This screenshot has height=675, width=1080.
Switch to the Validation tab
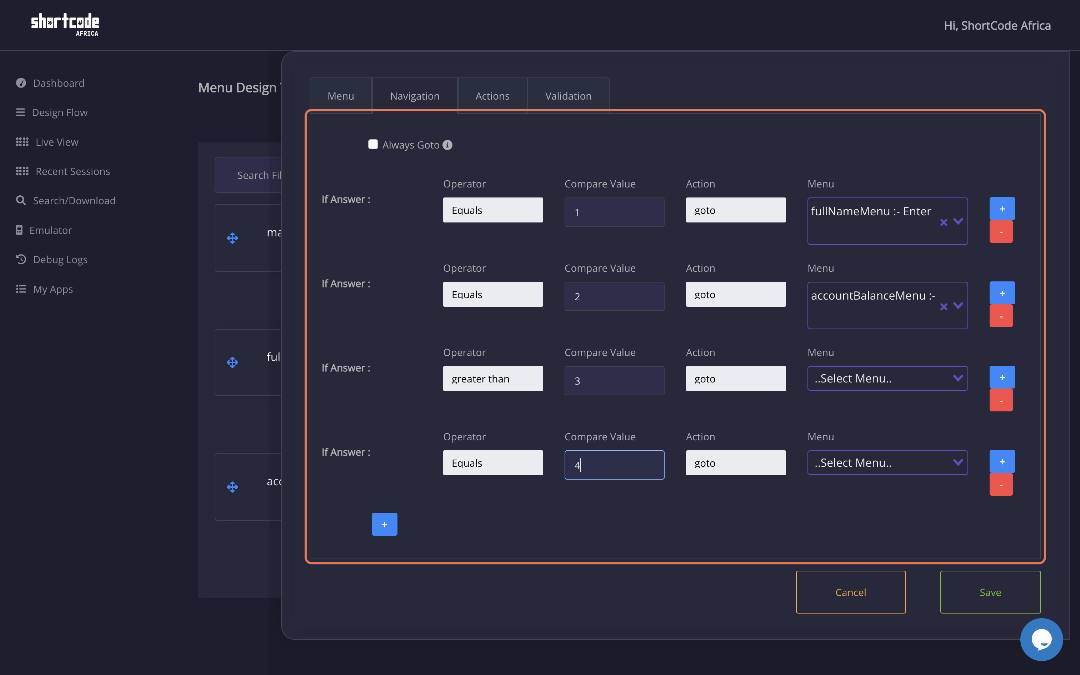(x=568, y=96)
